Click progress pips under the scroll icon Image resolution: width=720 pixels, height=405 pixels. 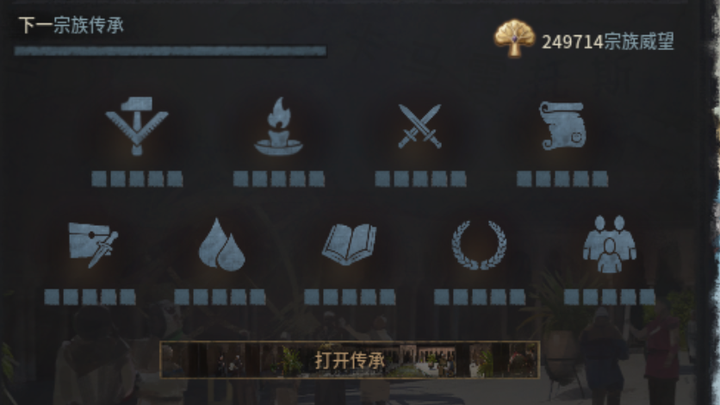(x=562, y=179)
